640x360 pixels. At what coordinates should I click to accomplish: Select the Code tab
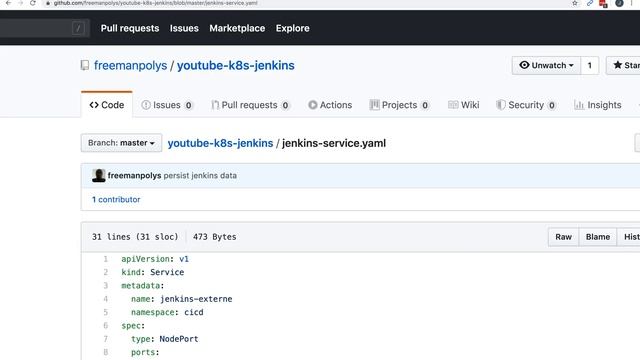point(107,105)
